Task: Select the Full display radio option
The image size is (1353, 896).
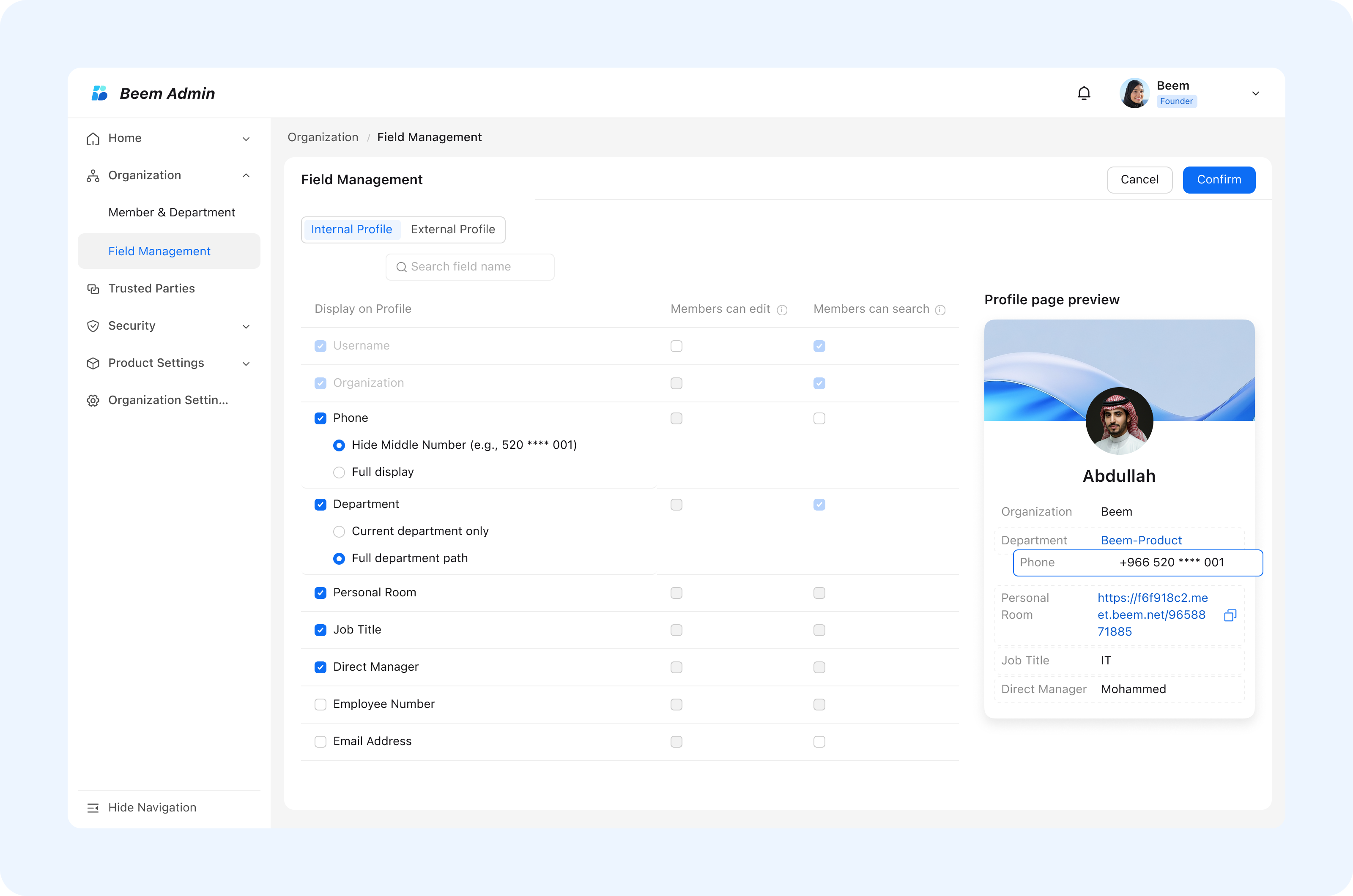Action: point(339,473)
